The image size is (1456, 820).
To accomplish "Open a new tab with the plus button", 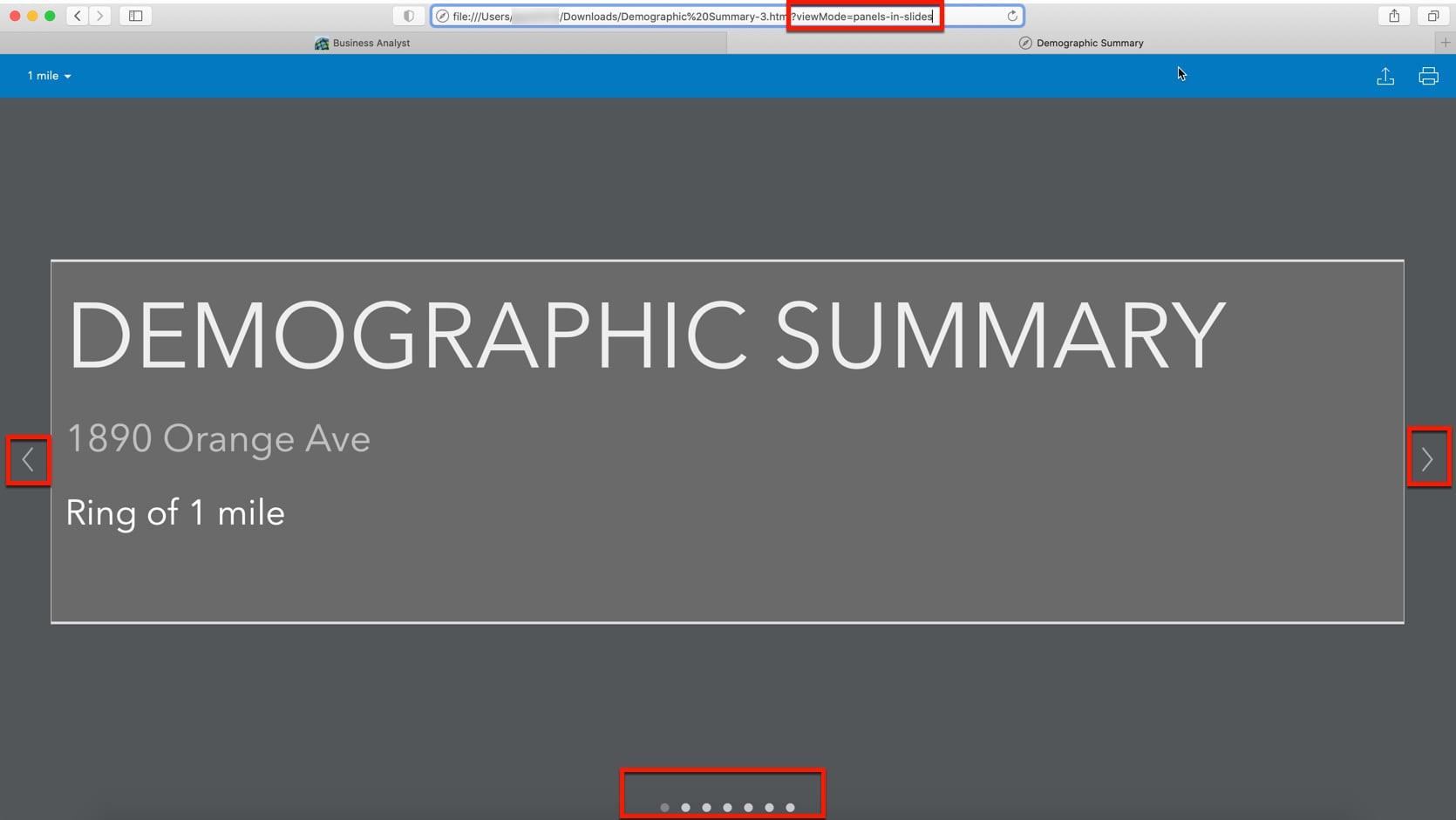I will 1446,42.
